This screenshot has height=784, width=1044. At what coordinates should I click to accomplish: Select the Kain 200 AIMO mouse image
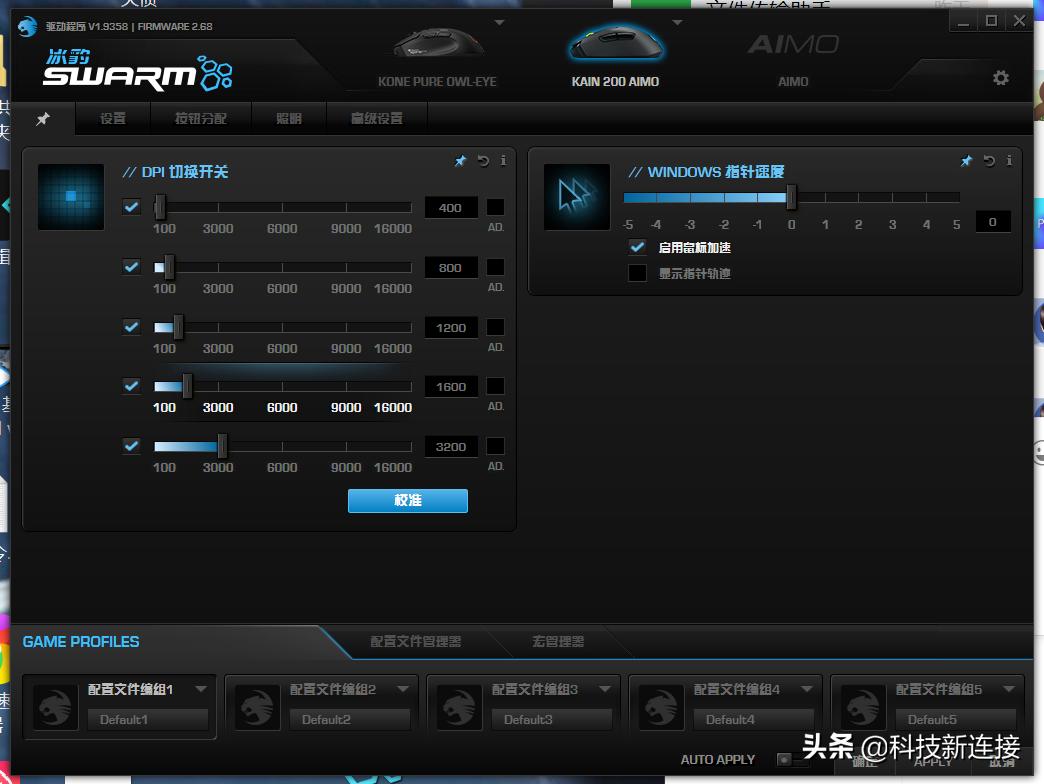tap(615, 43)
